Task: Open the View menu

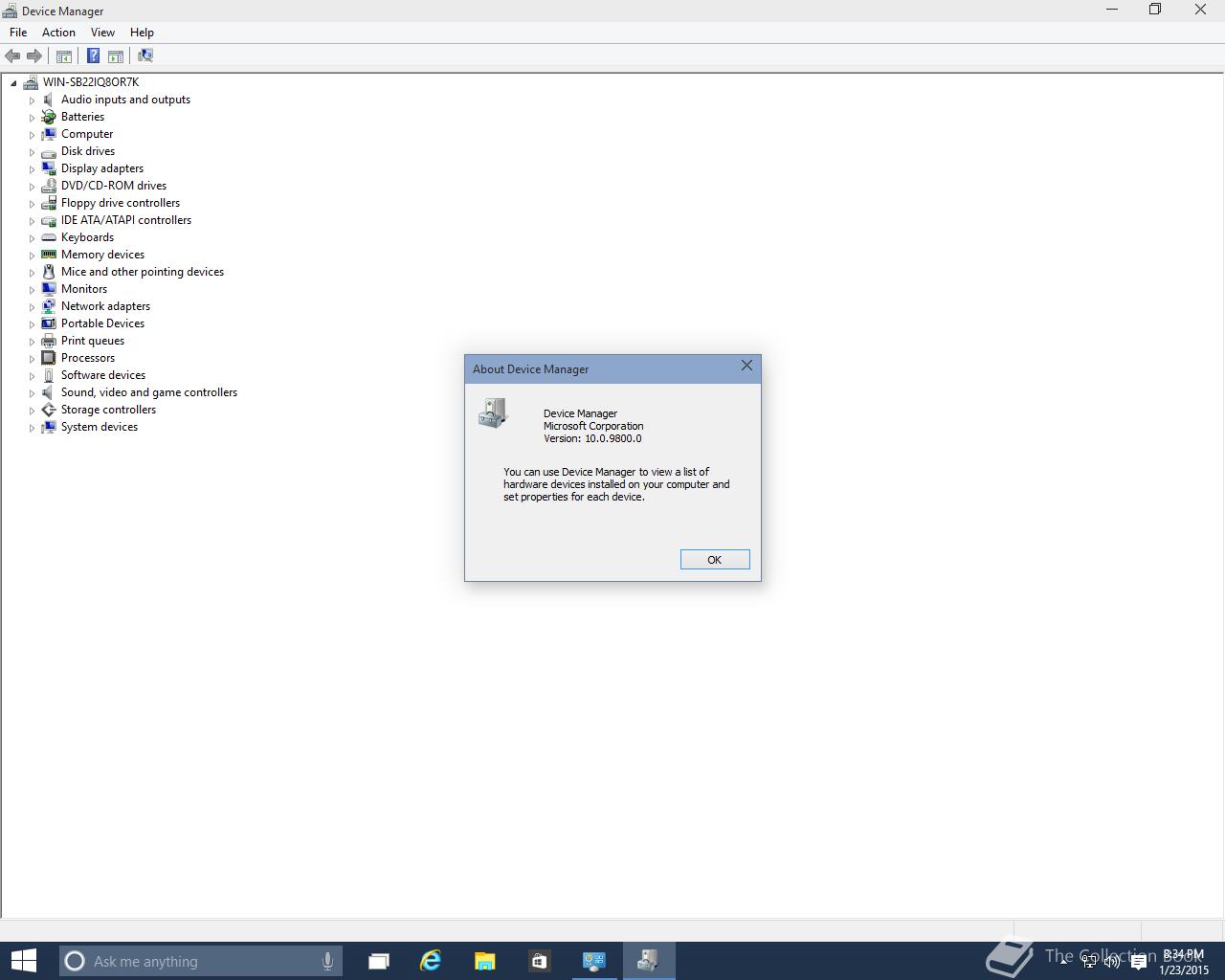Action: (x=102, y=33)
